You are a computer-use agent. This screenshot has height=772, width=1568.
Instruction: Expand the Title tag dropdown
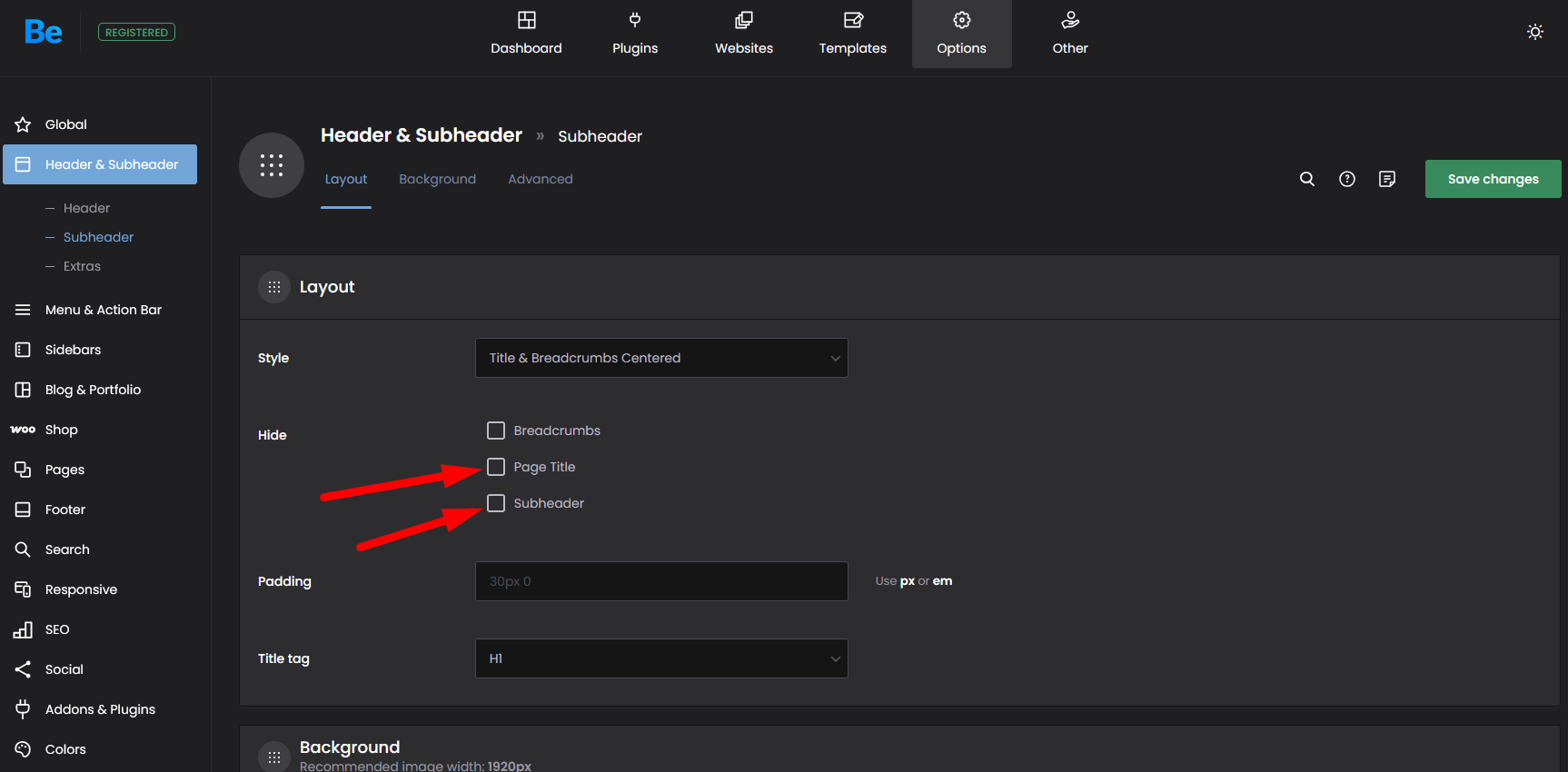click(660, 658)
